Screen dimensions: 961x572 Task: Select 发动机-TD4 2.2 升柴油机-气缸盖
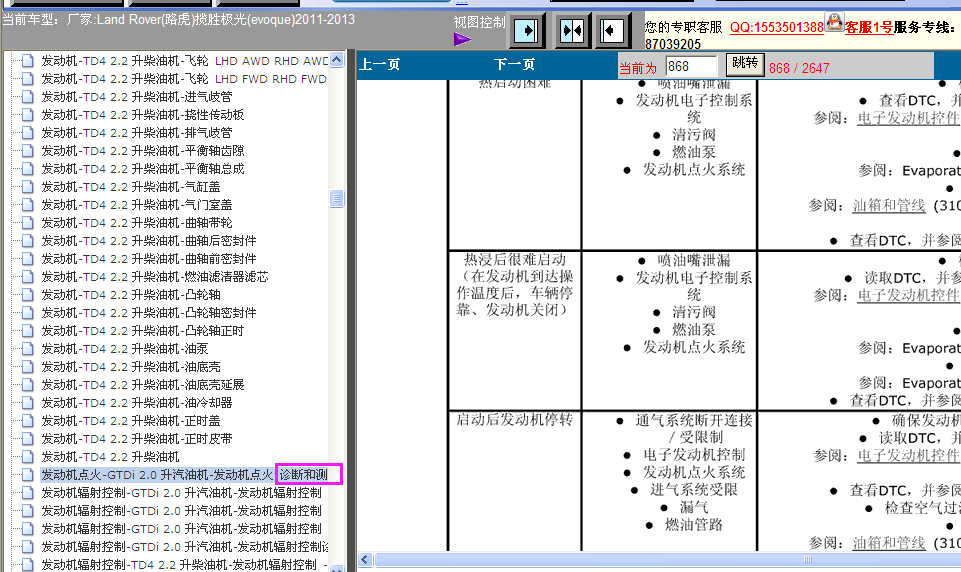click(131, 186)
